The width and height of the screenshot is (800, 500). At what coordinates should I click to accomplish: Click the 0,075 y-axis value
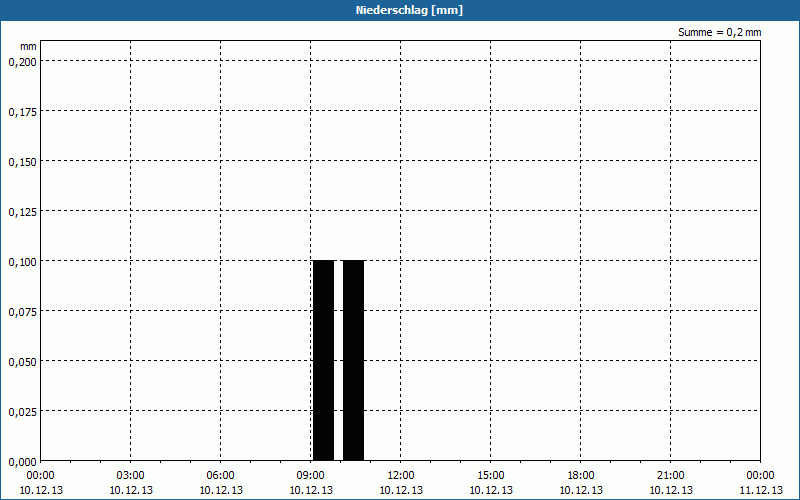tap(22, 311)
